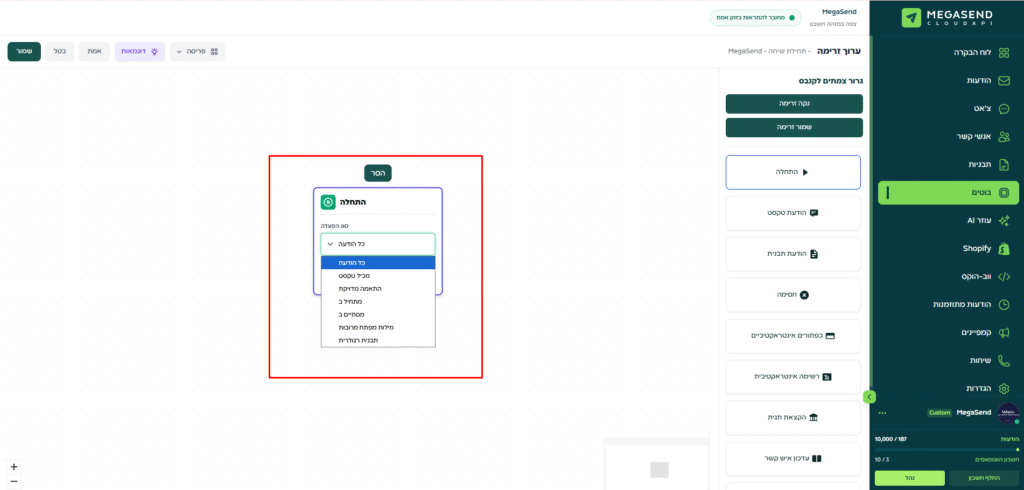
Task: Click the AI assistant (עוזר AI) sparkle icon
Action: tap(1004, 220)
